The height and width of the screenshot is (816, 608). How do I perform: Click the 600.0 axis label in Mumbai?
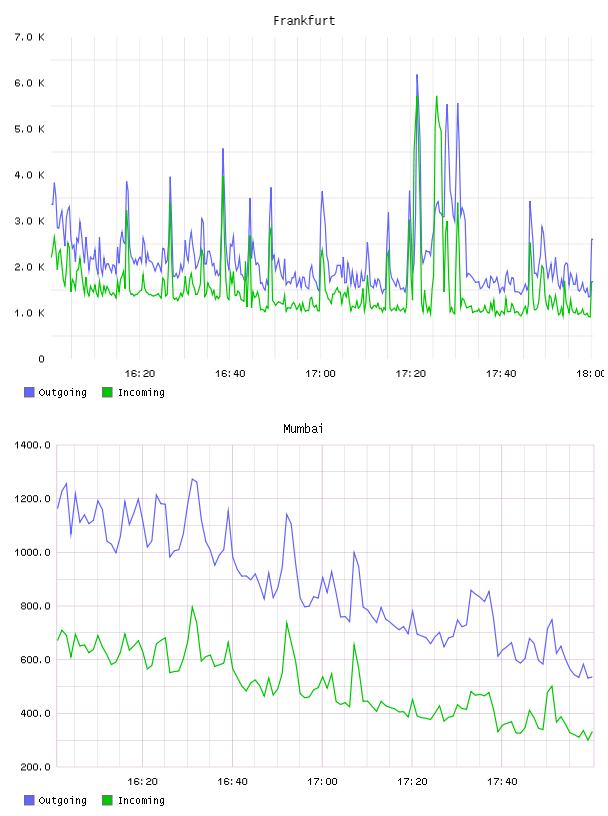(x=35, y=659)
